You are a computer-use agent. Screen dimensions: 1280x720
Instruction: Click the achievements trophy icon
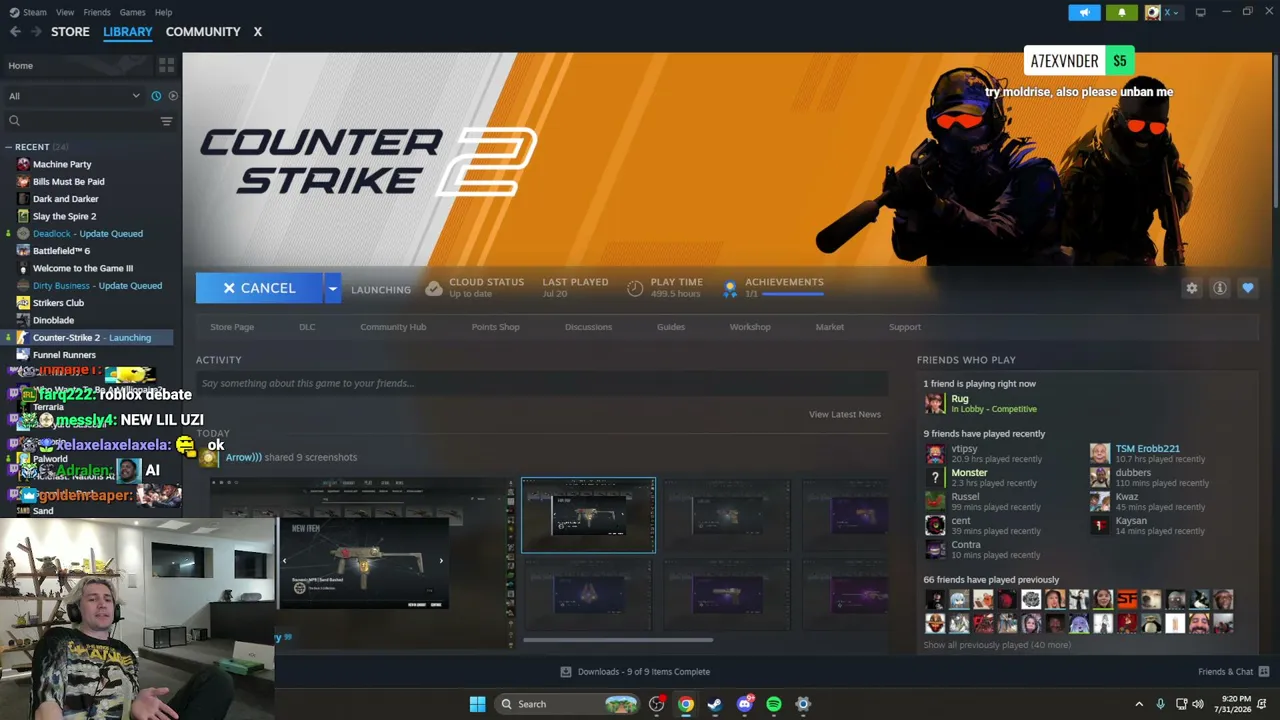pyautogui.click(x=730, y=288)
